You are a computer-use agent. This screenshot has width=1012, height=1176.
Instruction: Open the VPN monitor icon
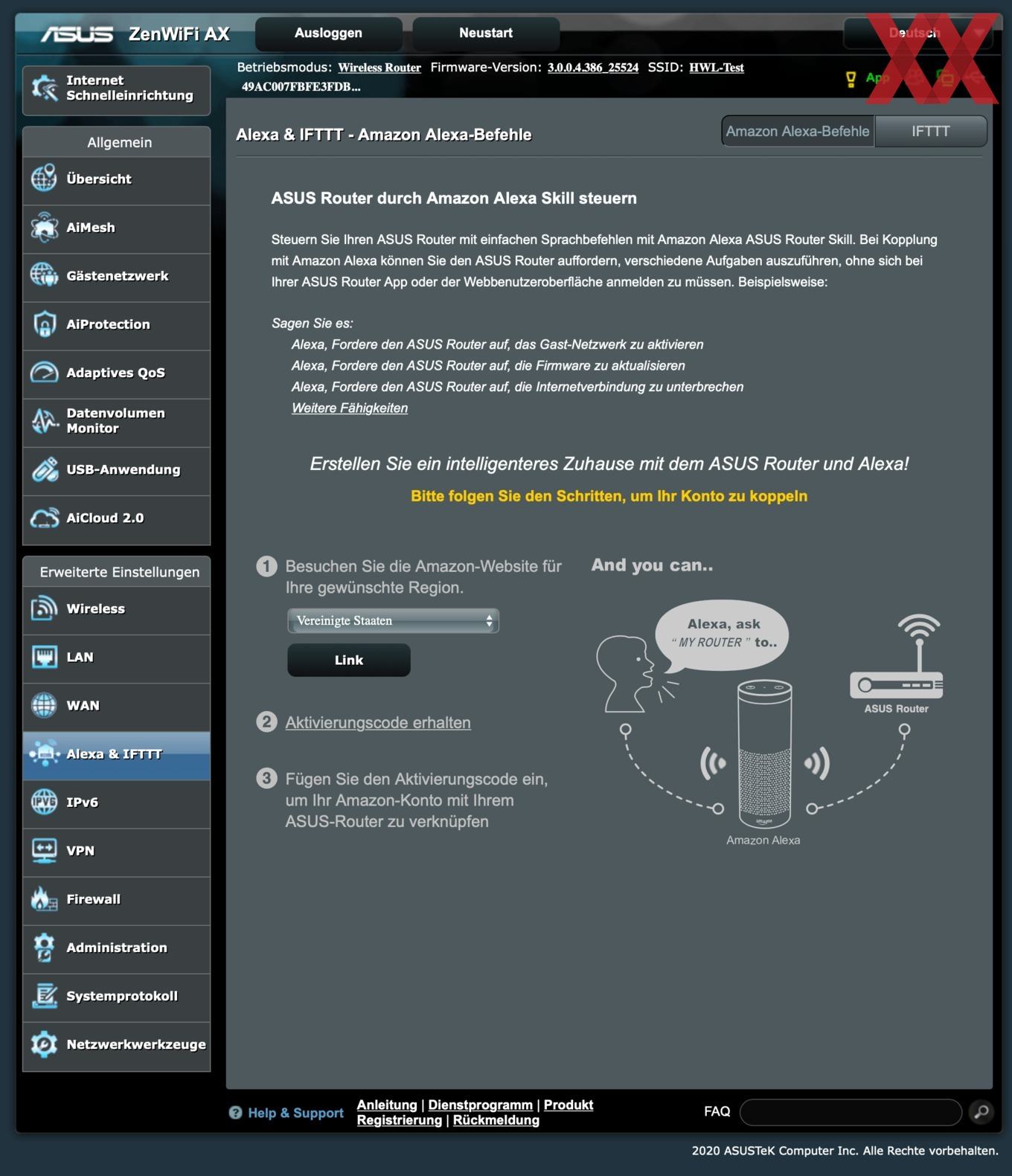[x=44, y=850]
